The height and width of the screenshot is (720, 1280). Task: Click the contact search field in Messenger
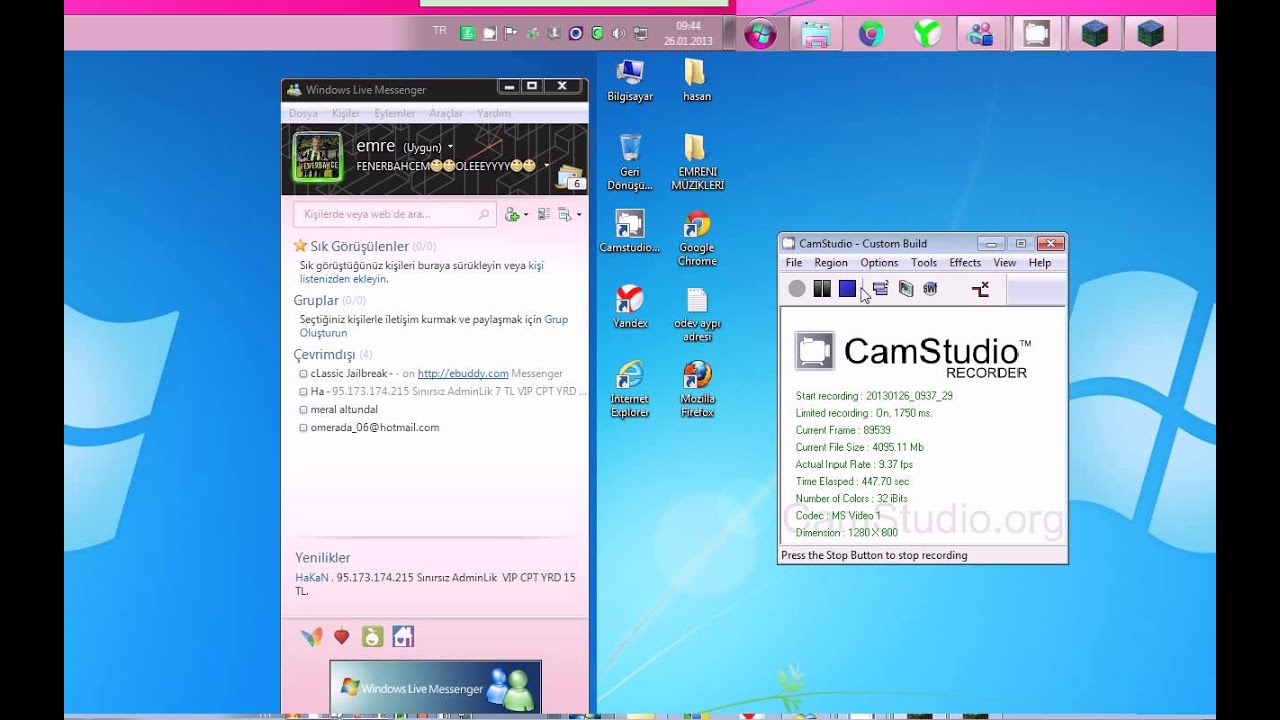coord(394,214)
